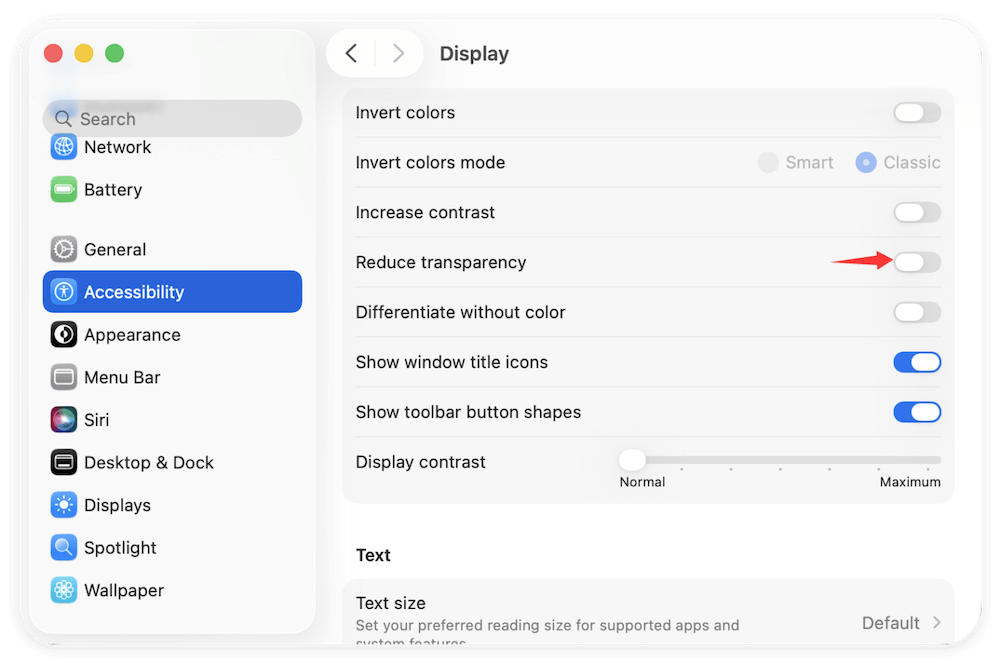The image size is (1000, 663).
Task: Enable Reduce transparency
Action: [x=917, y=262]
